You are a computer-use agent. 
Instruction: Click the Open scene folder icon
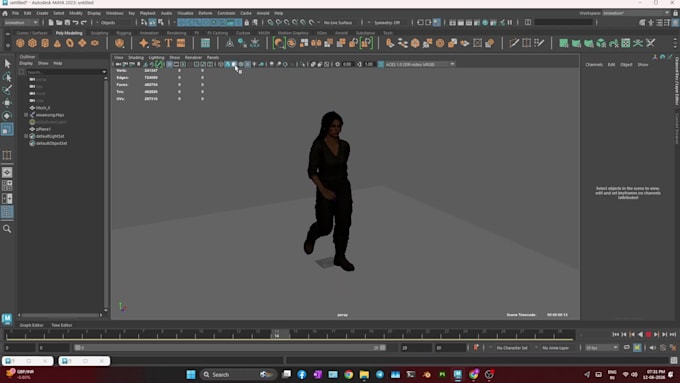click(x=59, y=23)
